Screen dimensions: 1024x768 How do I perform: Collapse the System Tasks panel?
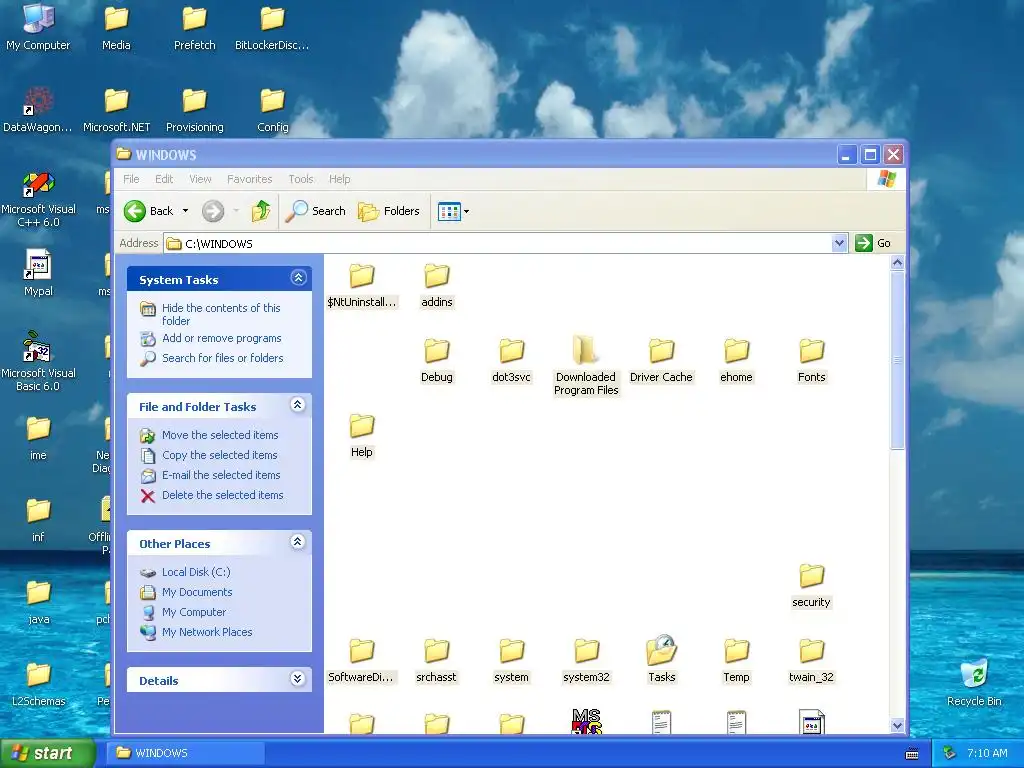coord(298,278)
